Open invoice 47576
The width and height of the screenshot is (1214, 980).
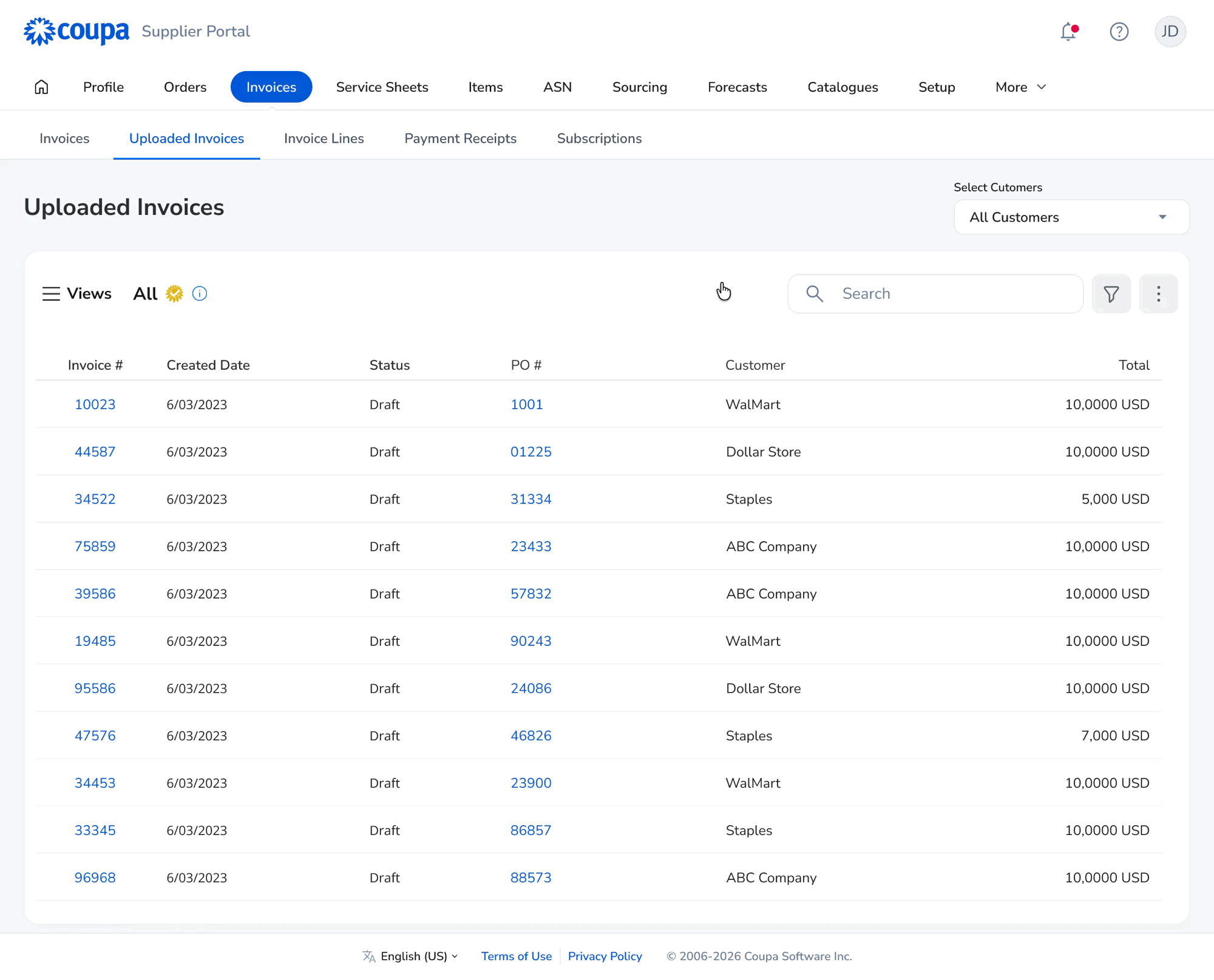[95, 736]
